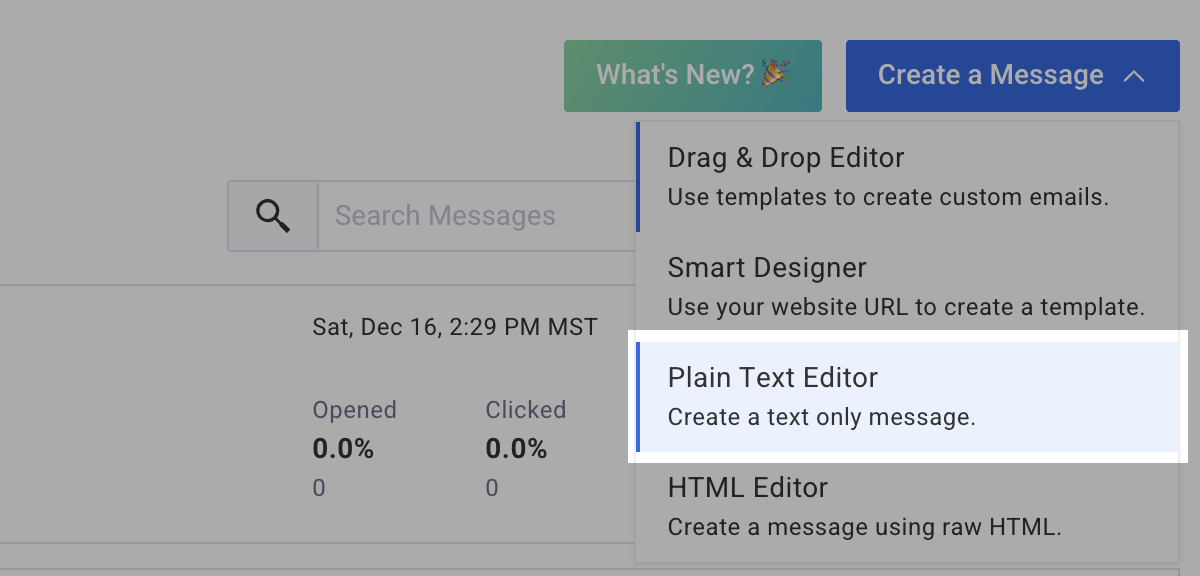Click the Sat, Dec 16 timestamp

tap(455, 327)
